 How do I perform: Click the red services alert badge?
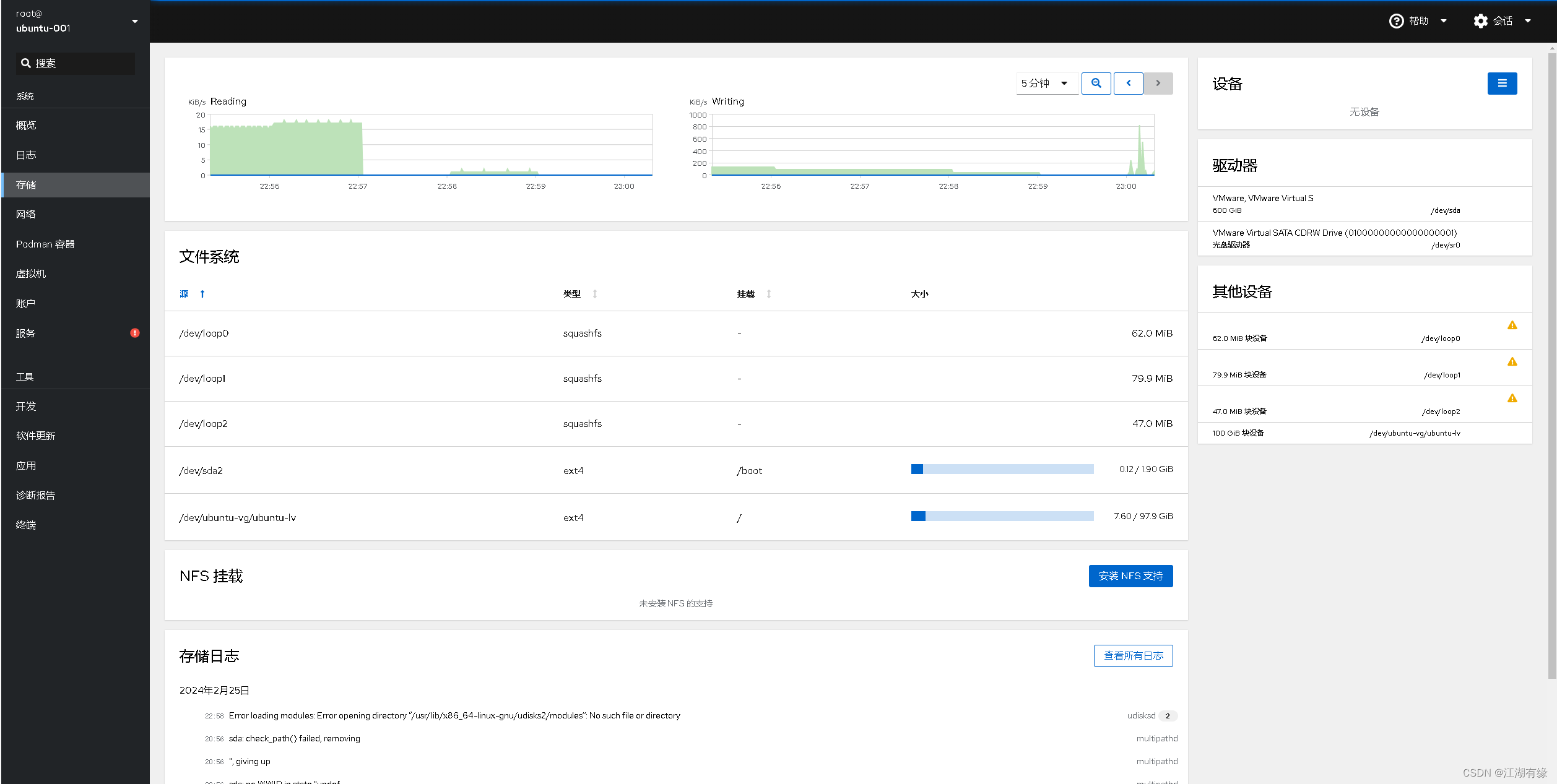coord(135,333)
